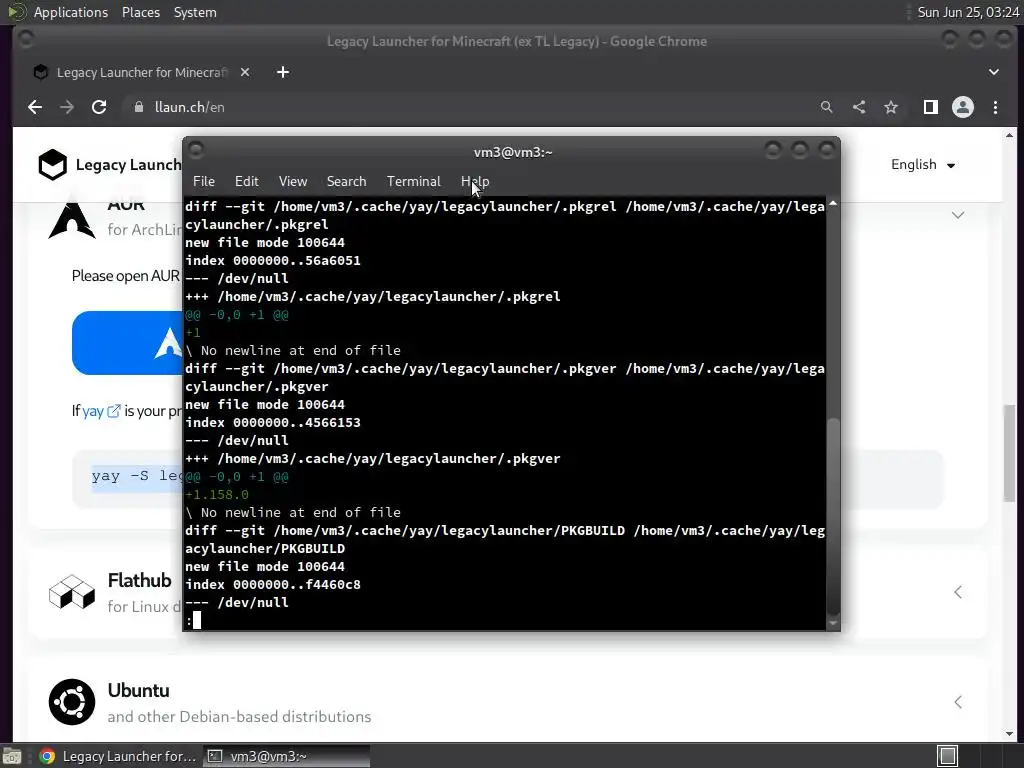Switch to Legacy Launcher taskbar button

coord(118,756)
